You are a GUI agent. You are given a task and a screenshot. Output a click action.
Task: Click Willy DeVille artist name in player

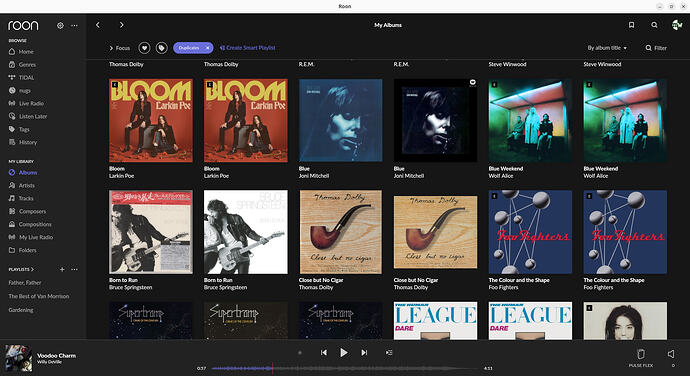pyautogui.click(x=49, y=362)
